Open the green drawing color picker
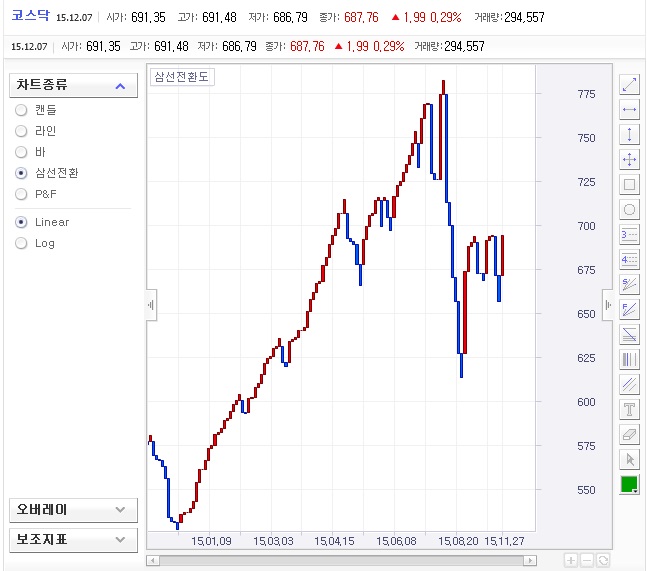Viewport: 647px width, 571px height. [x=630, y=484]
